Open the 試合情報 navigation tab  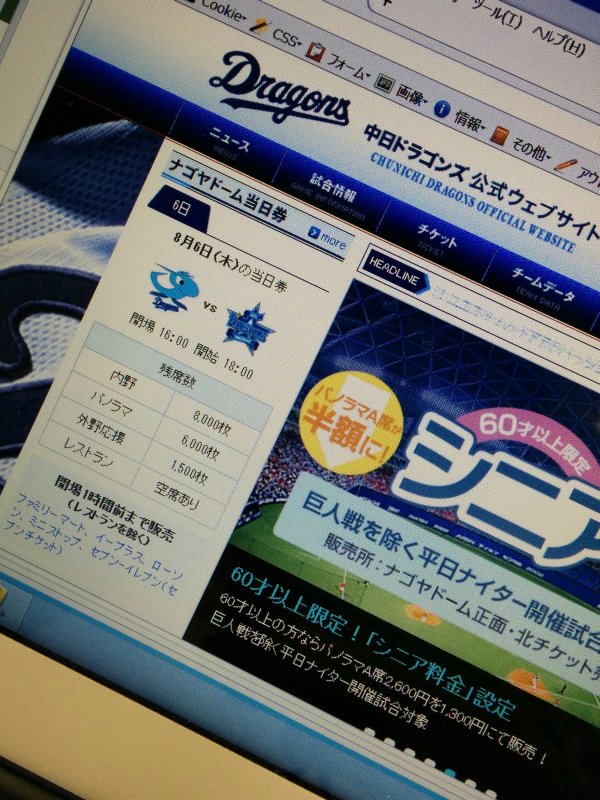point(332,193)
